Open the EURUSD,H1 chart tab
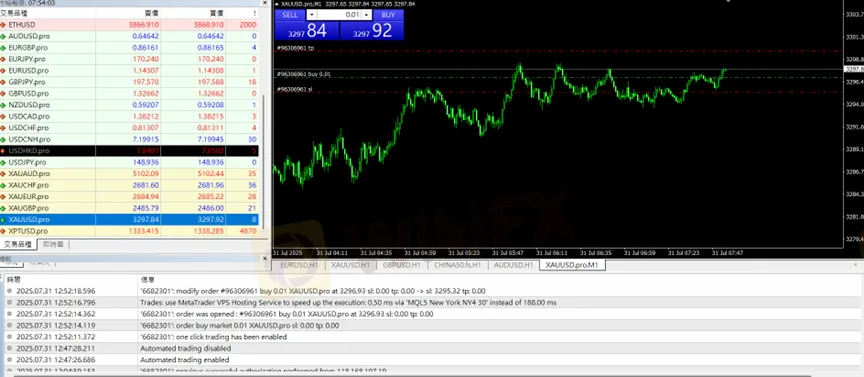 (299, 265)
